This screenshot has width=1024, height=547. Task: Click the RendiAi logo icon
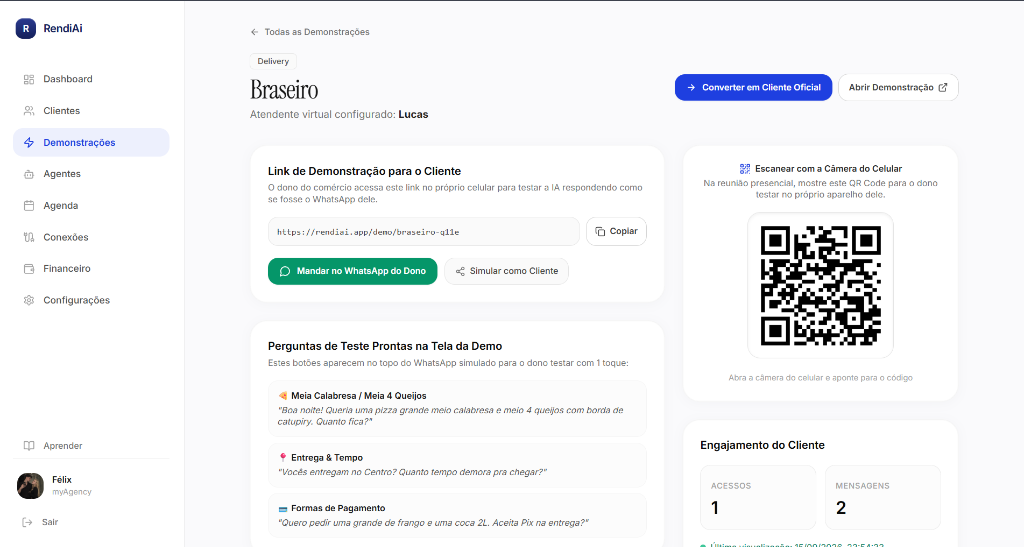click(25, 28)
